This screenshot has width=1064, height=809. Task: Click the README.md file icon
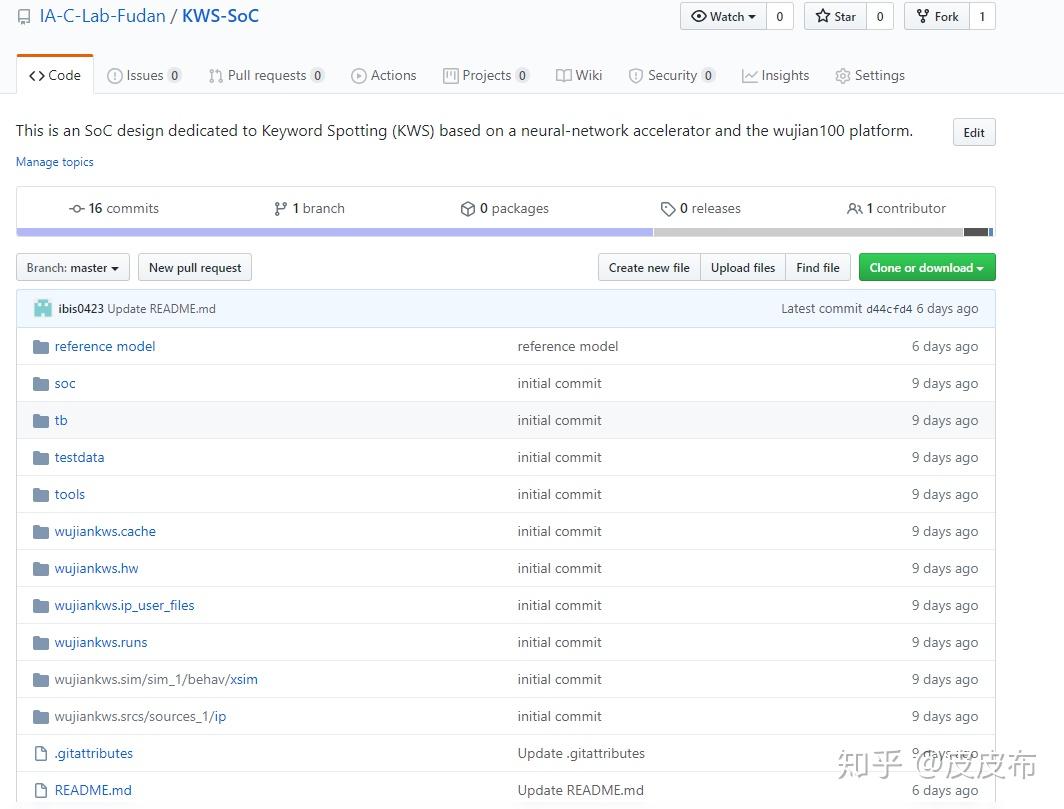click(41, 790)
